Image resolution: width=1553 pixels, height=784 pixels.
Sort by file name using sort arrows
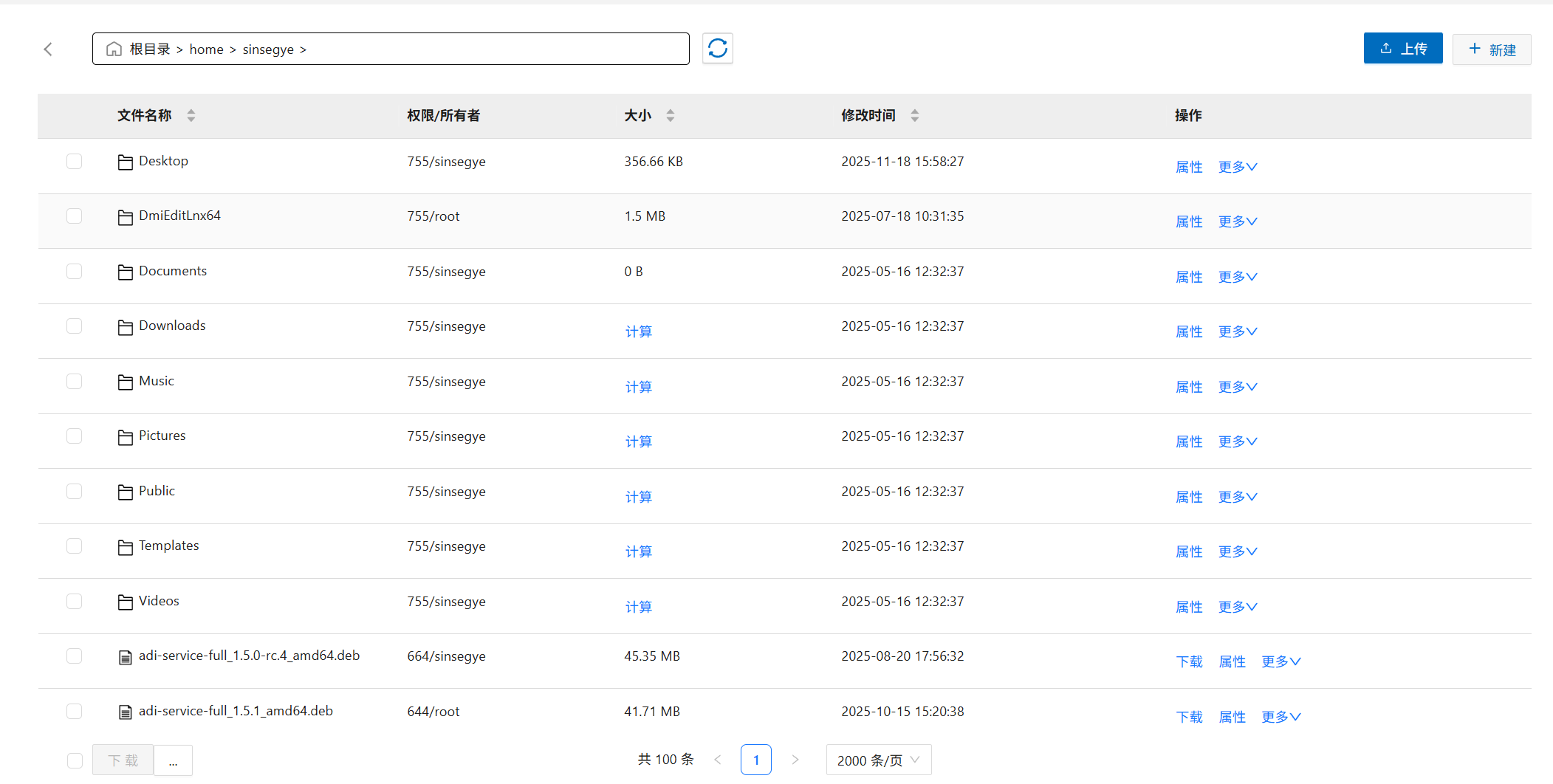click(x=191, y=116)
